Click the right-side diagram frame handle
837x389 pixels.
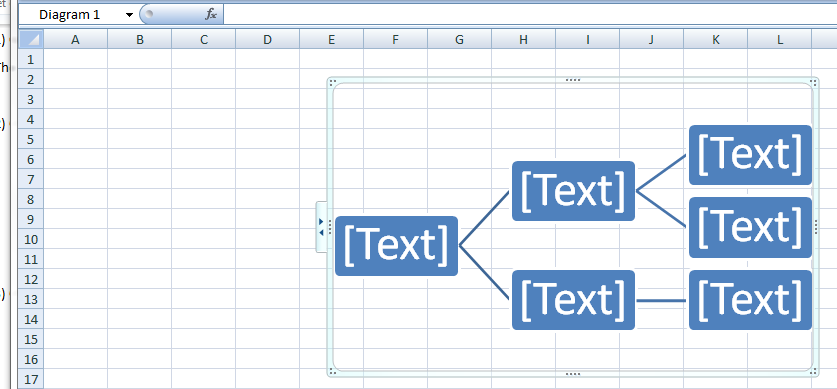pos(816,227)
